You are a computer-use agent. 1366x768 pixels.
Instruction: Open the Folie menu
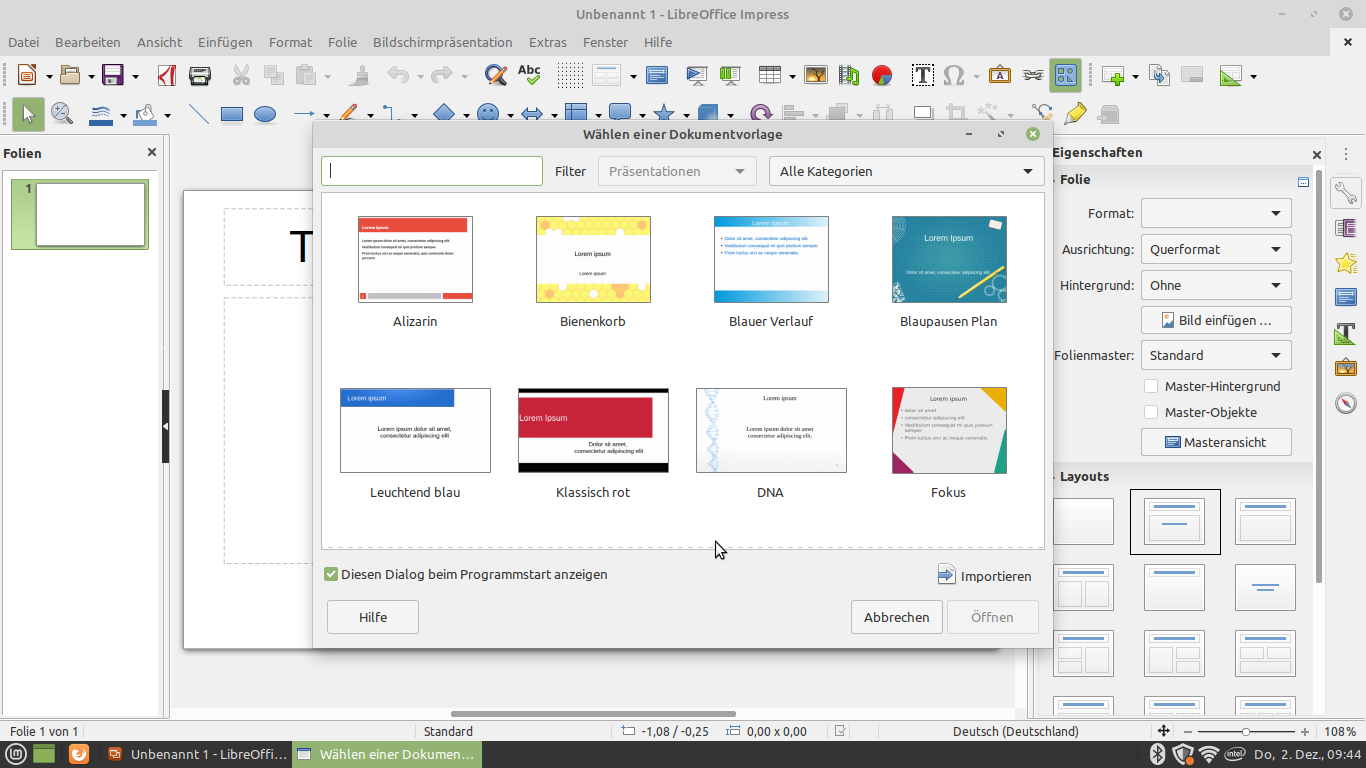coord(342,42)
